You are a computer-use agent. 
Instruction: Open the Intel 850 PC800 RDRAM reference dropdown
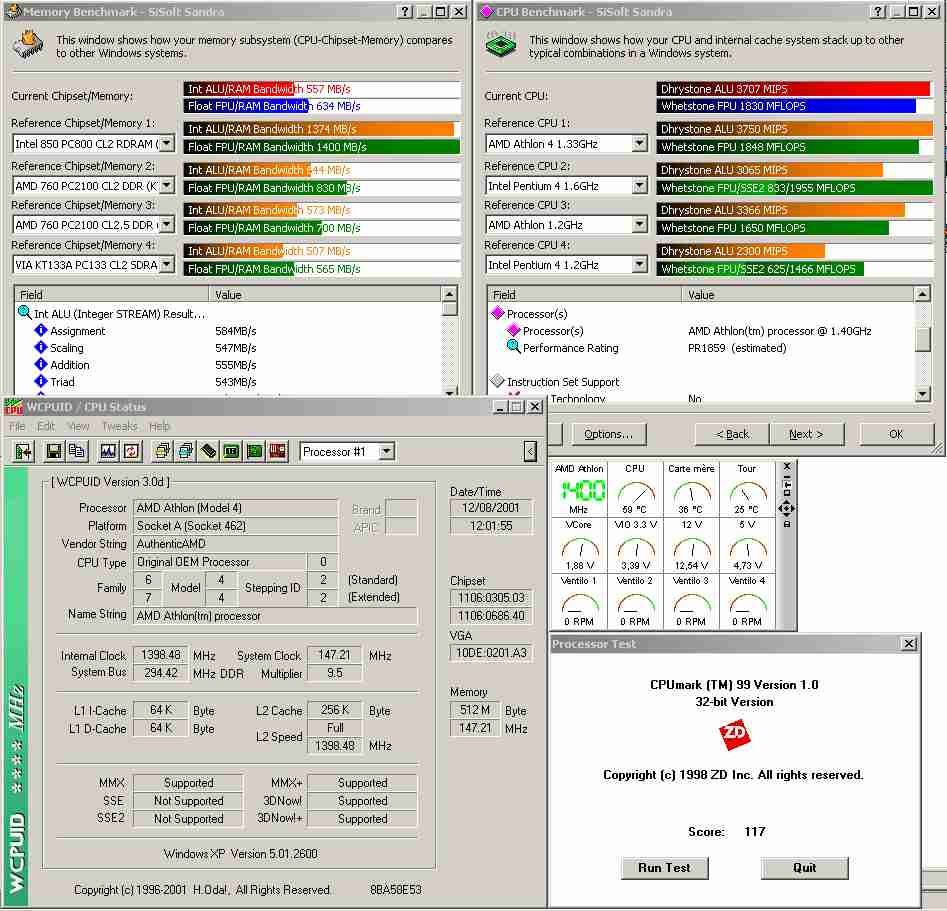click(167, 143)
